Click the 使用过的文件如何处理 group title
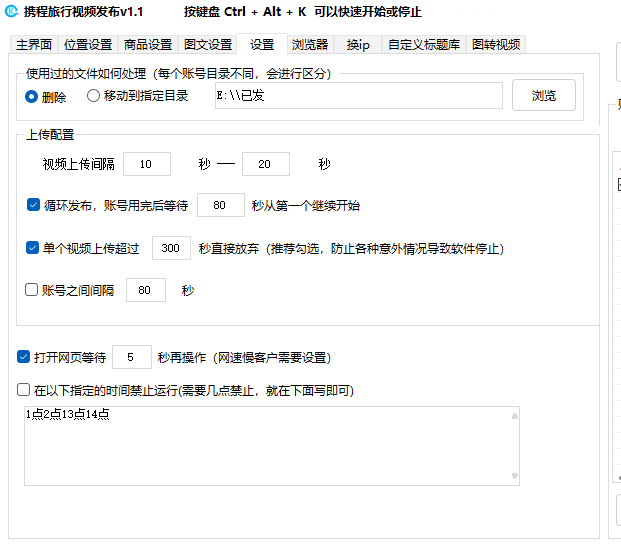Screen dimensions: 621x544 tap(178, 74)
